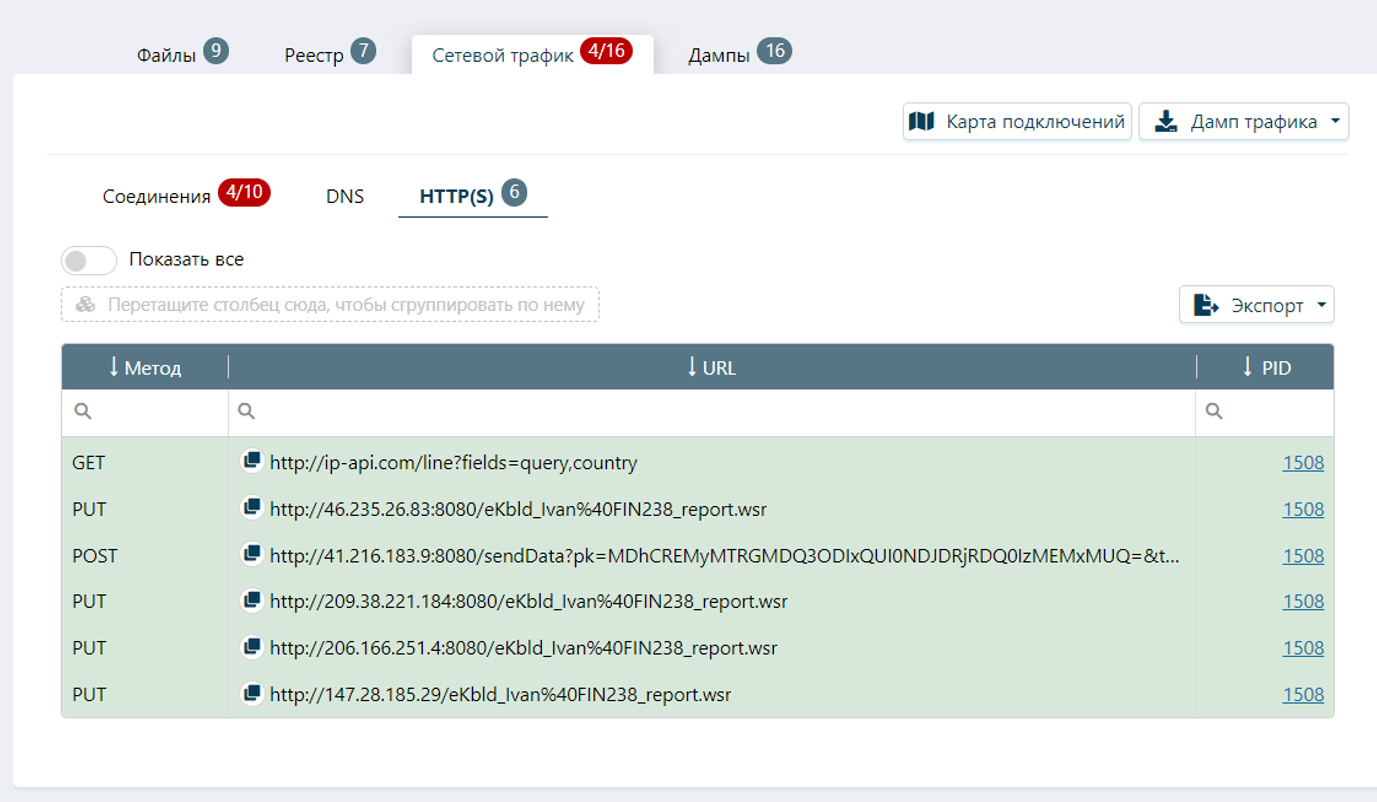Image resolution: width=1377 pixels, height=802 pixels.
Task: Switch to the Файлы tab
Action: (166, 55)
